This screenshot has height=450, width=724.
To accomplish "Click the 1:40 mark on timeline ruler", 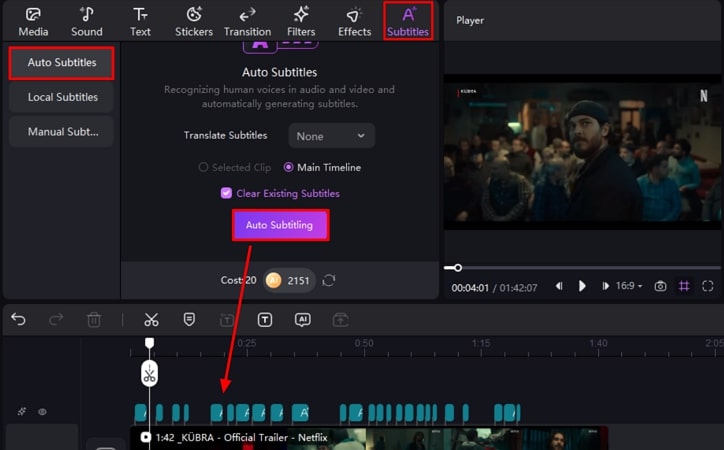I will (x=598, y=343).
